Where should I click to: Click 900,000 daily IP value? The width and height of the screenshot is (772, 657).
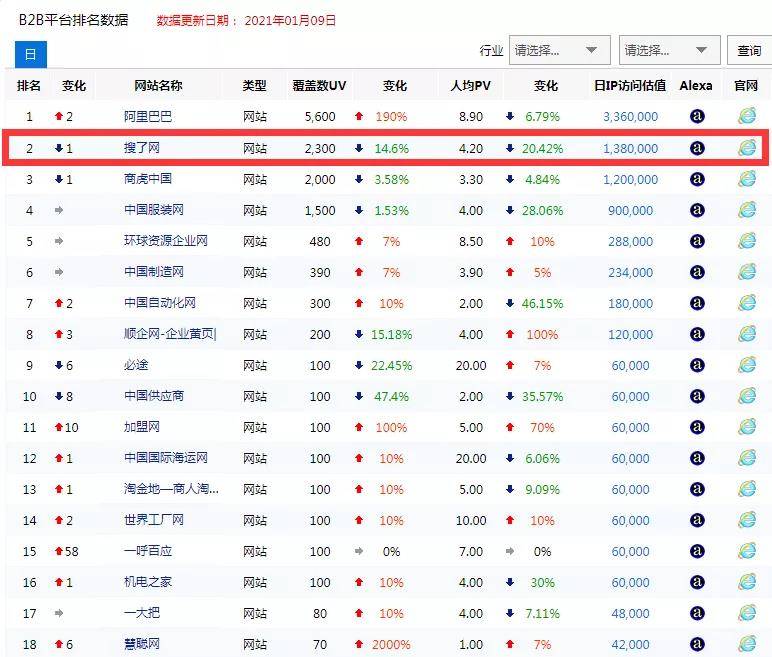tap(630, 210)
